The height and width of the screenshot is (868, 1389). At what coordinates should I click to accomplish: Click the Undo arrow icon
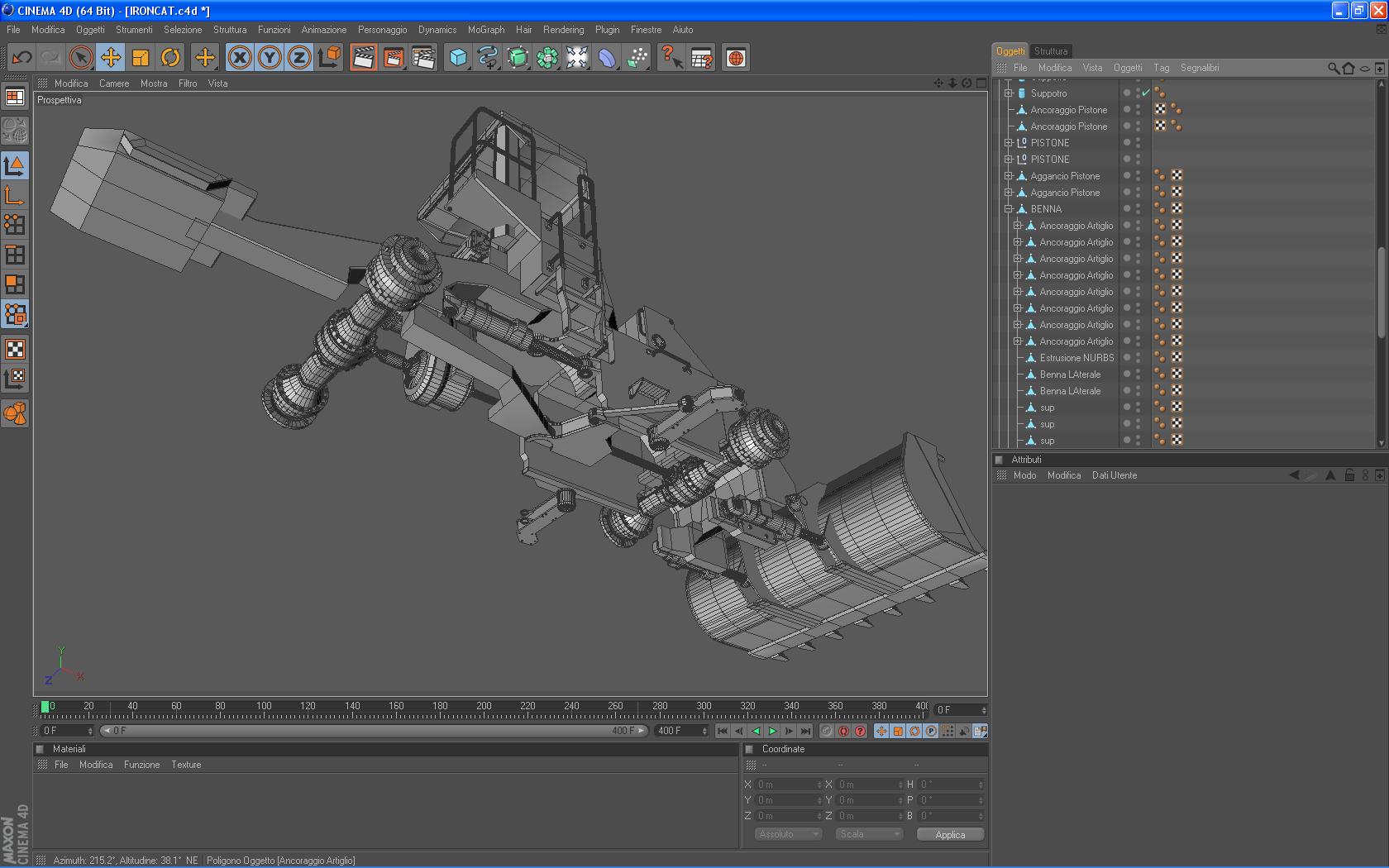[22, 58]
